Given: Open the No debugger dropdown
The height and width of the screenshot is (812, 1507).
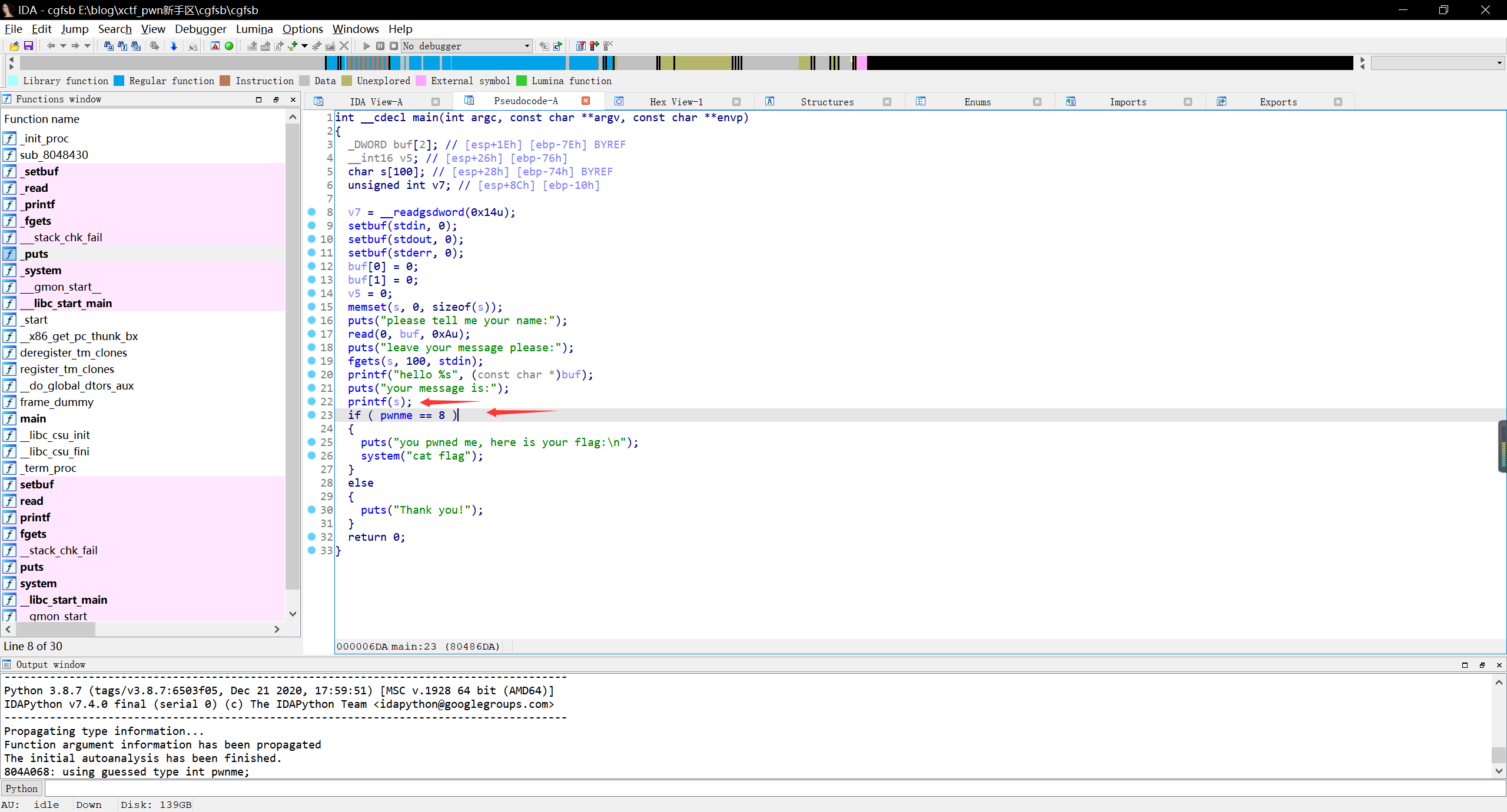Looking at the screenshot, I should (527, 46).
